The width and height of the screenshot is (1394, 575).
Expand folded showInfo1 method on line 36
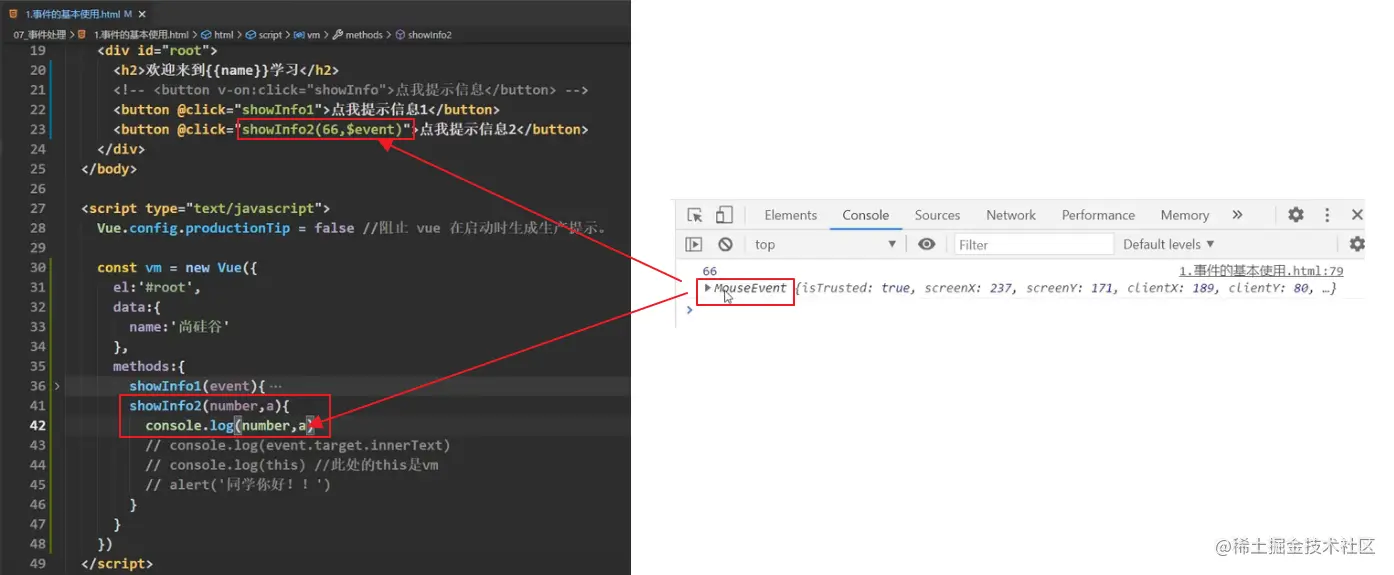point(57,386)
